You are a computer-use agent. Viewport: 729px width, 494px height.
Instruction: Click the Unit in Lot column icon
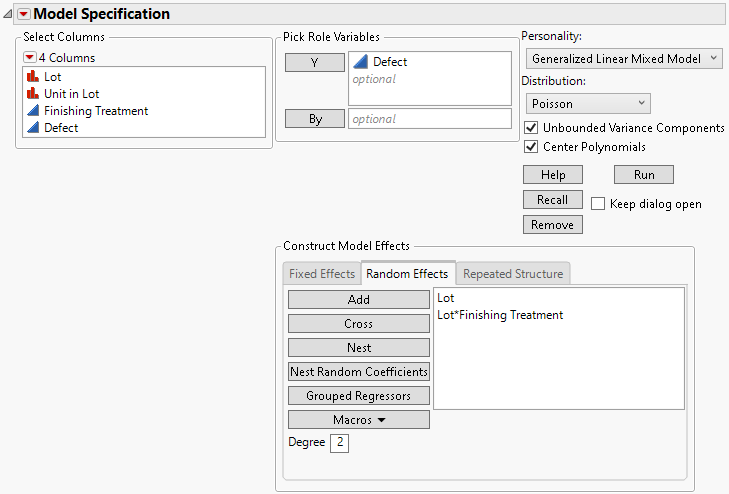click(32, 94)
